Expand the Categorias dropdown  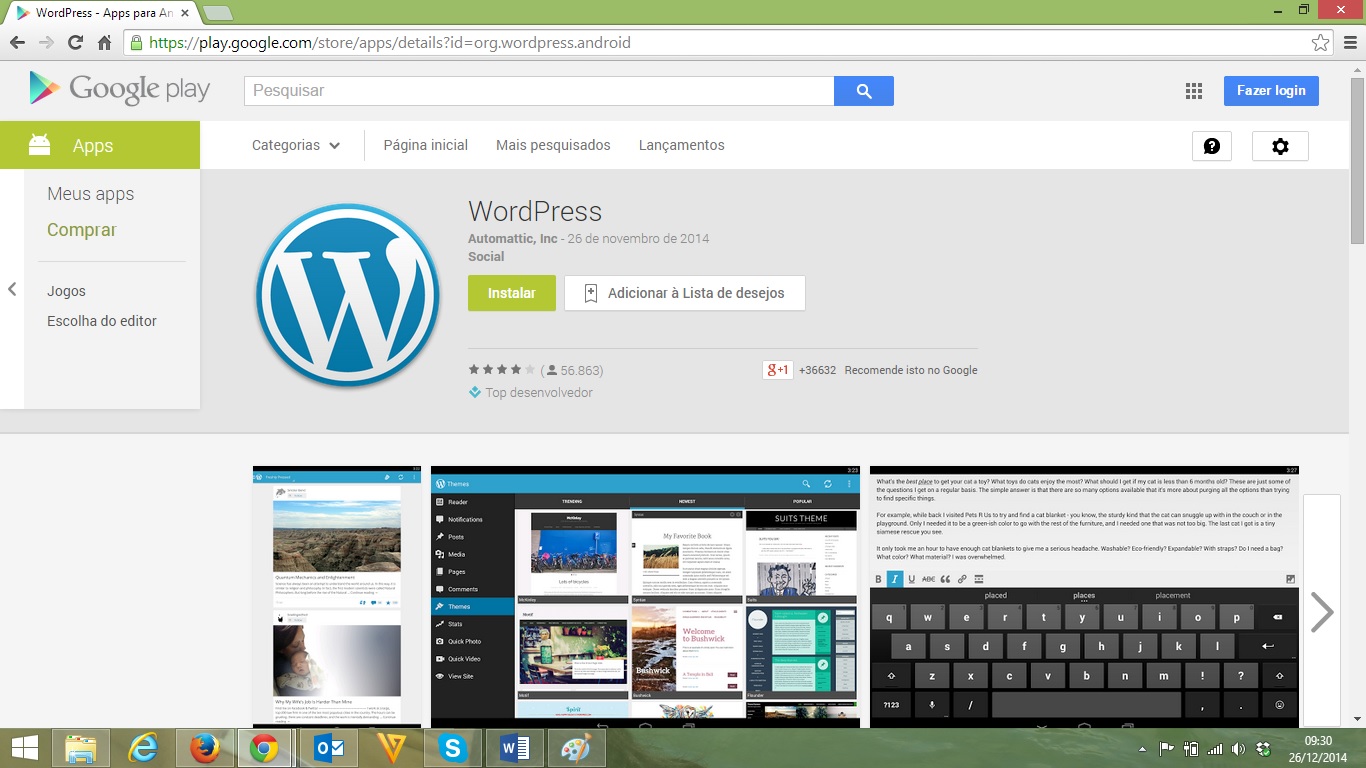(x=296, y=145)
